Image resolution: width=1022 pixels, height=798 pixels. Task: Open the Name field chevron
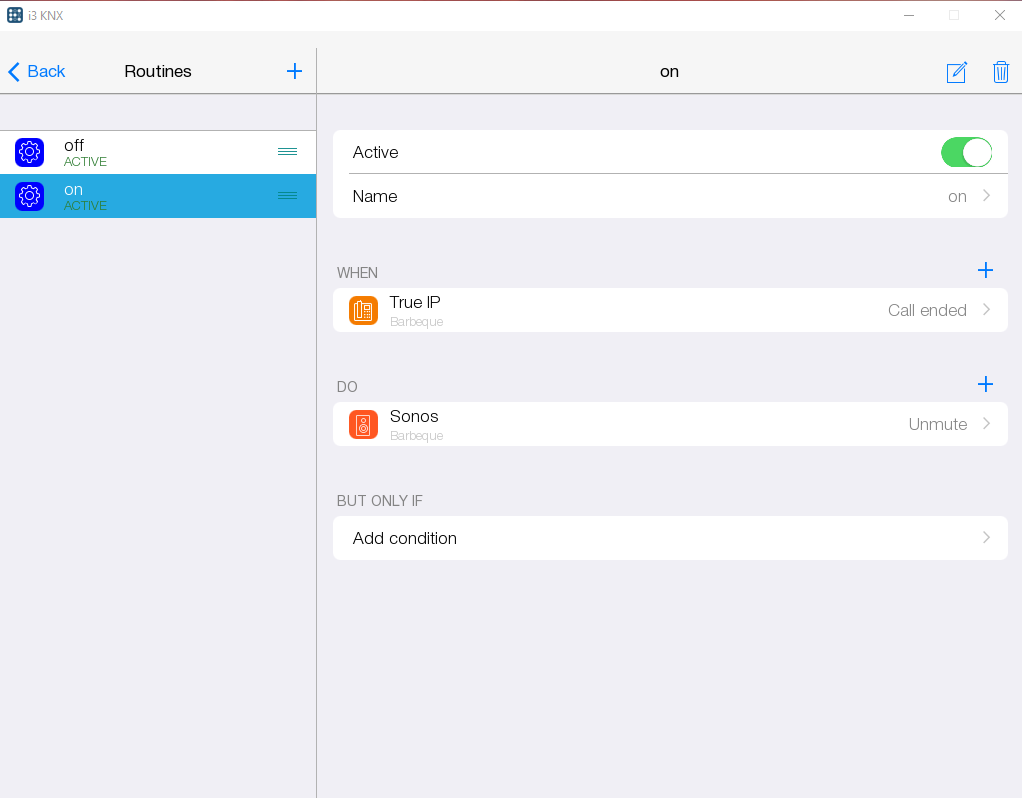coord(986,196)
